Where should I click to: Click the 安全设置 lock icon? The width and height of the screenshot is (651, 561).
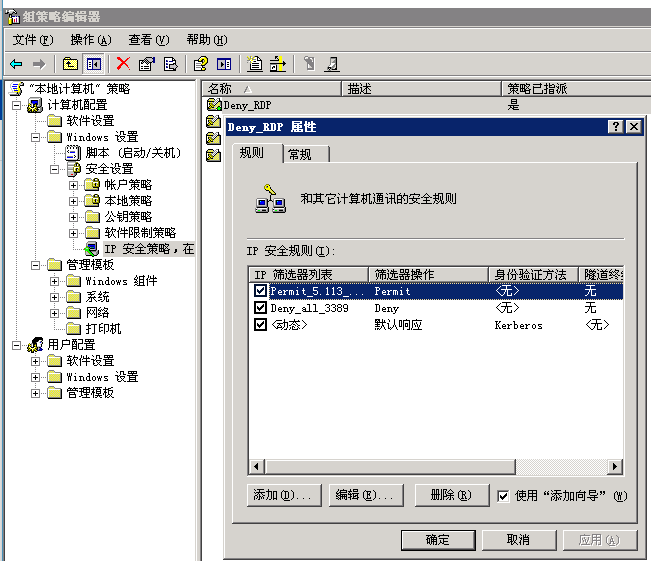[x=74, y=169]
